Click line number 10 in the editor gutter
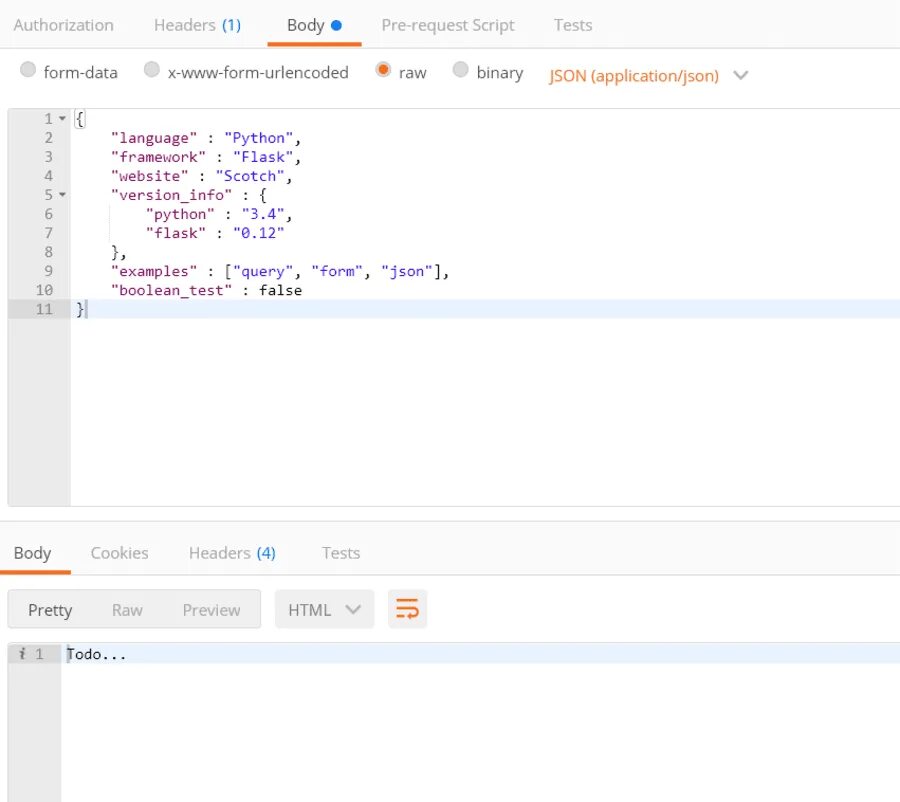The height and width of the screenshot is (802, 900). [x=44, y=290]
